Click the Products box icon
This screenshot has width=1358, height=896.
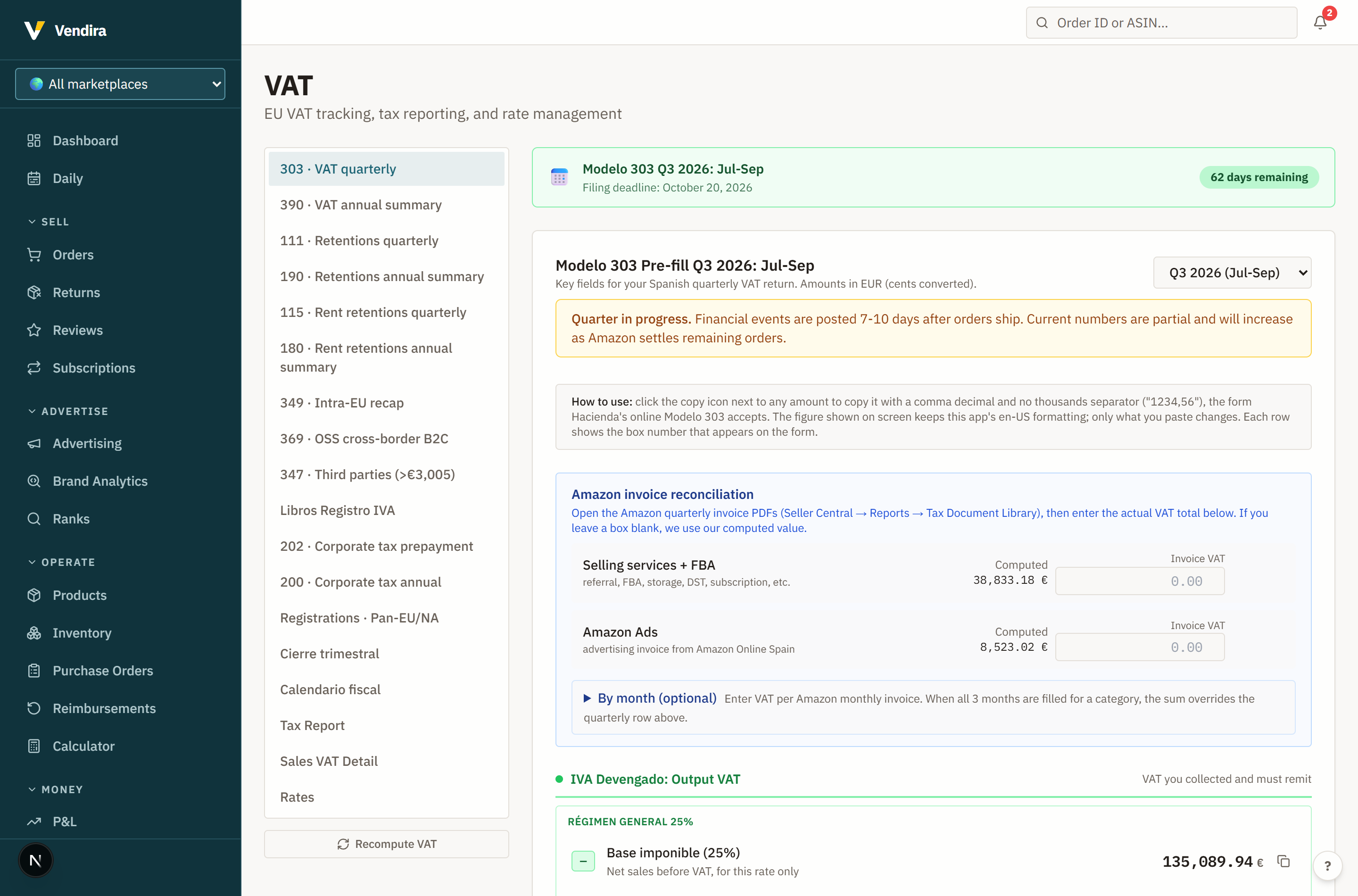34,596
